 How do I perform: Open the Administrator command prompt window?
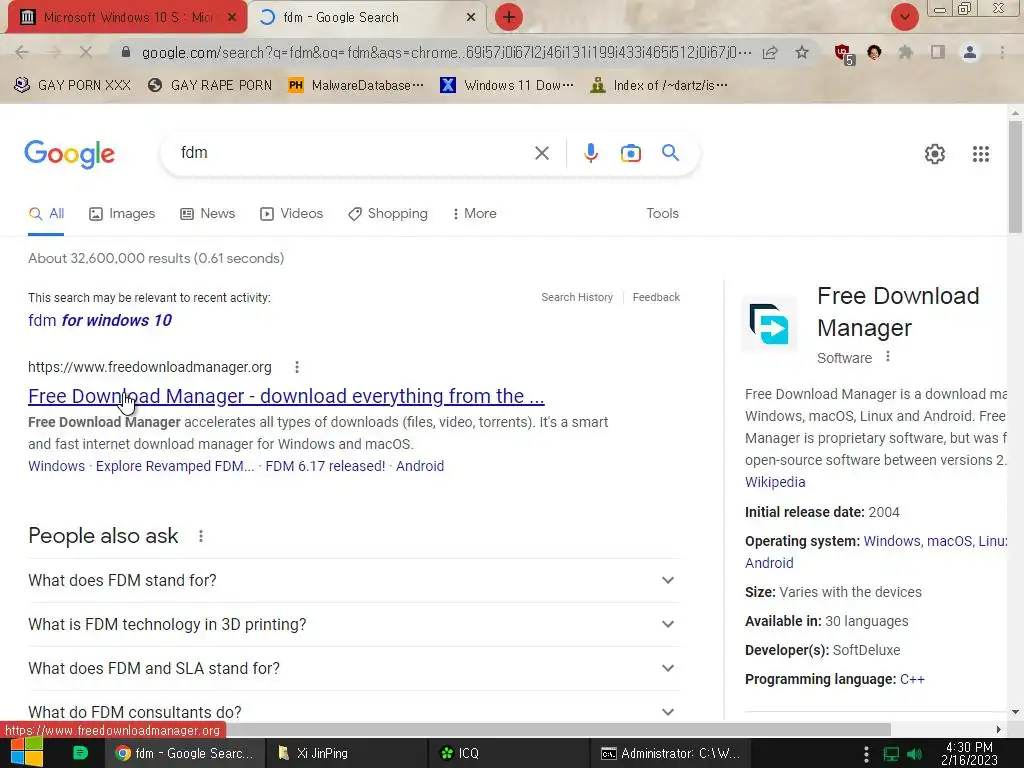pyautogui.click(x=671, y=753)
